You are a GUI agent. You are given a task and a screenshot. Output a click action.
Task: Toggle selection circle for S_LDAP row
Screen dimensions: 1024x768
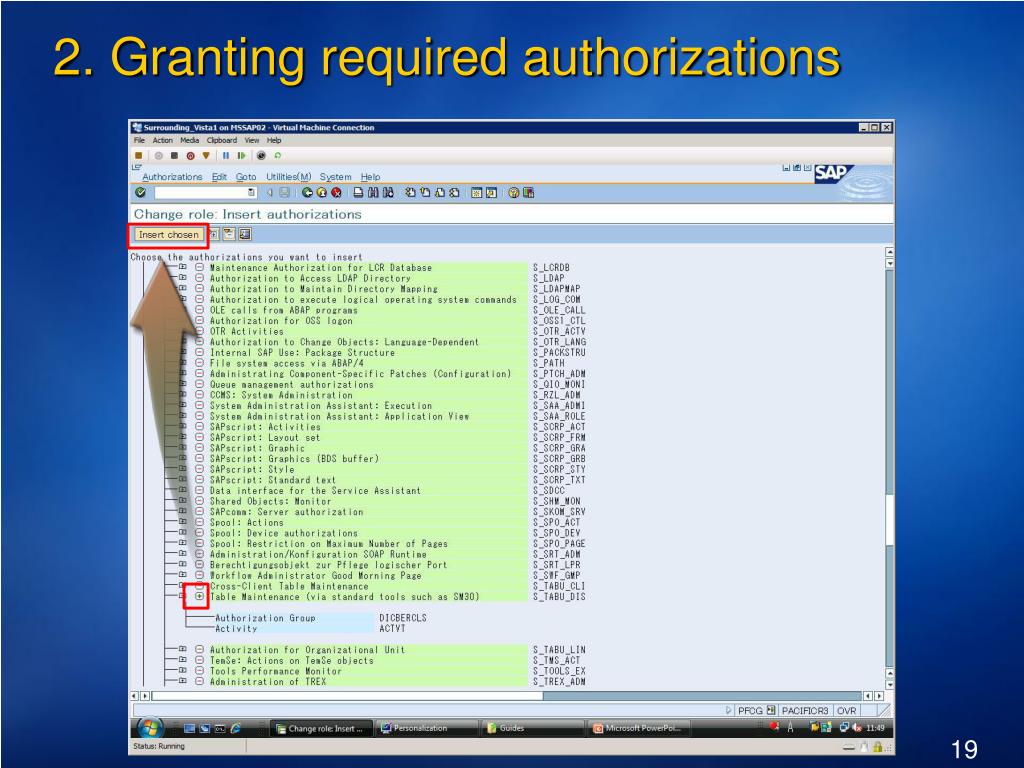click(199, 278)
